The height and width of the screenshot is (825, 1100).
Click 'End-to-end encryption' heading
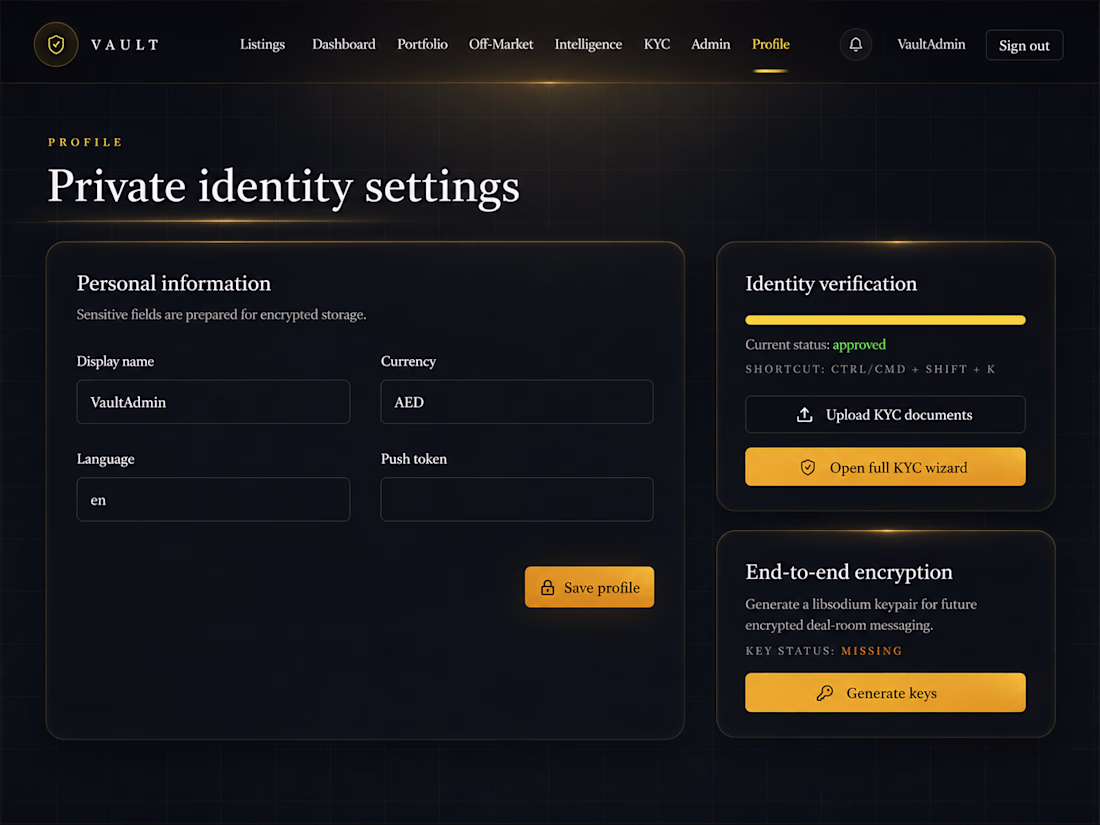pos(849,572)
